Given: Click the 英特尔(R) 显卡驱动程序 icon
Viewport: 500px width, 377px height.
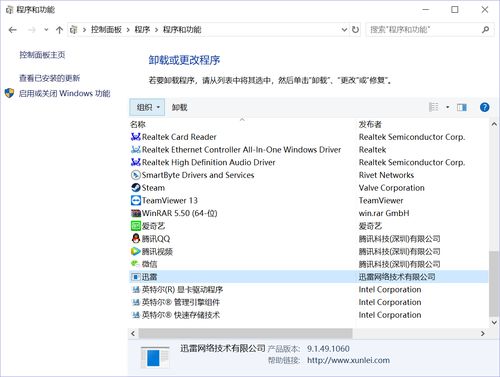Looking at the screenshot, I should 136,289.
